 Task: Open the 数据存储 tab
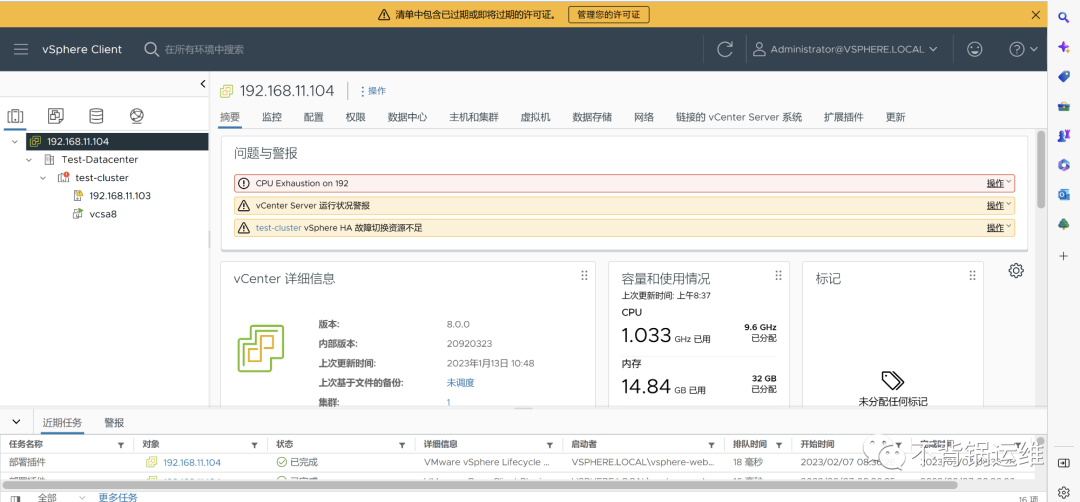coord(592,117)
